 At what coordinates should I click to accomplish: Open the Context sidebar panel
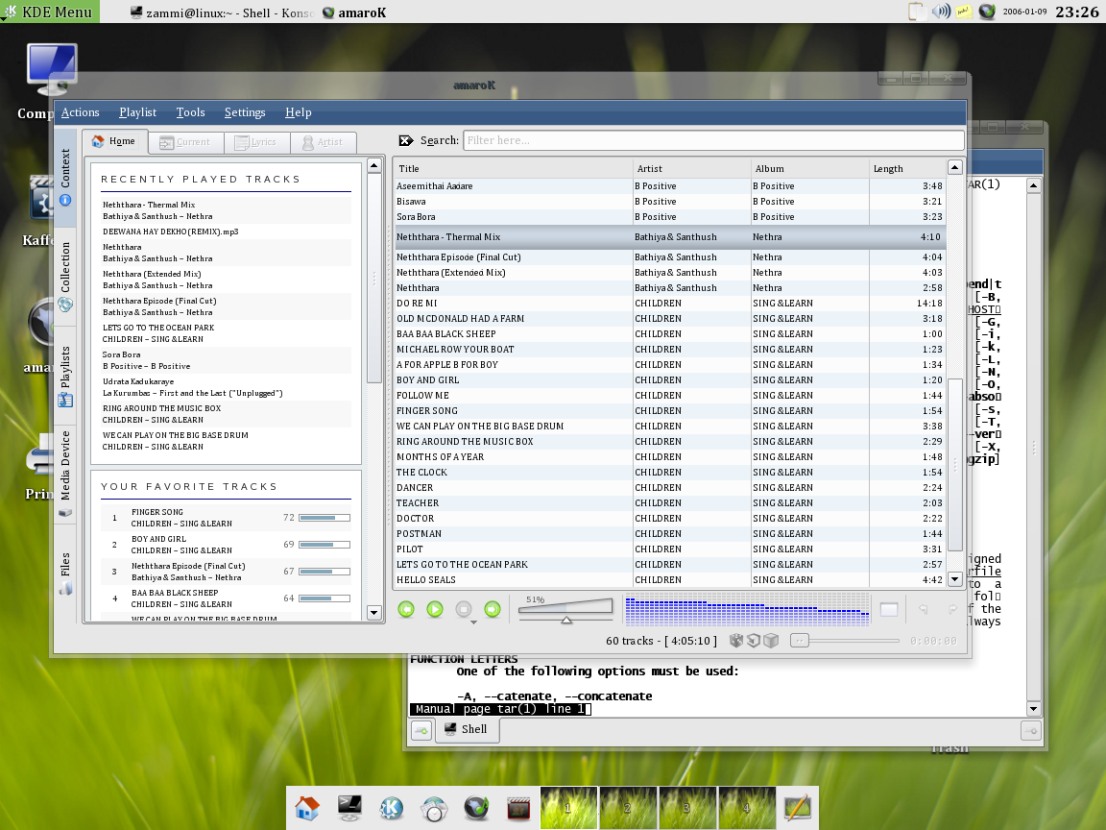(x=66, y=178)
